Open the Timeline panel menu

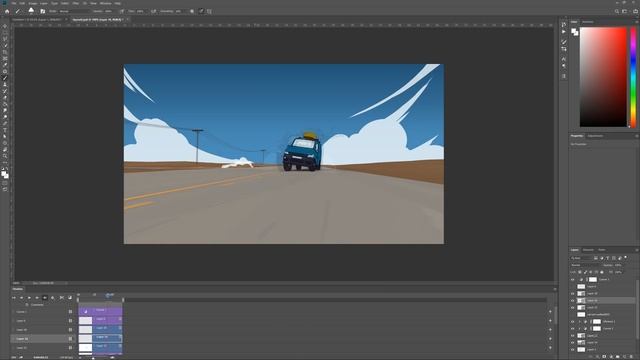(555, 289)
